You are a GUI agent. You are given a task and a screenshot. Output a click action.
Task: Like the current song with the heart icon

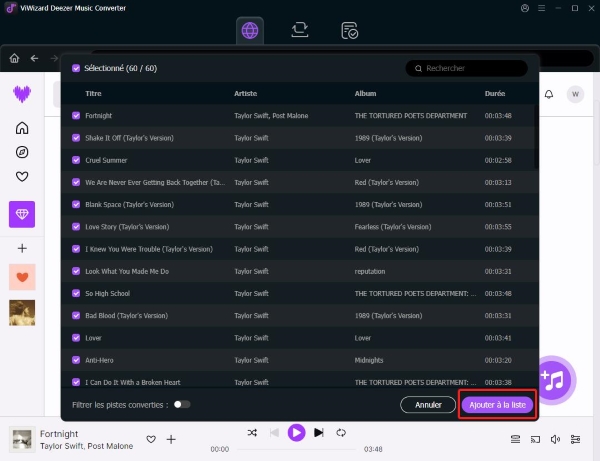tap(151, 439)
